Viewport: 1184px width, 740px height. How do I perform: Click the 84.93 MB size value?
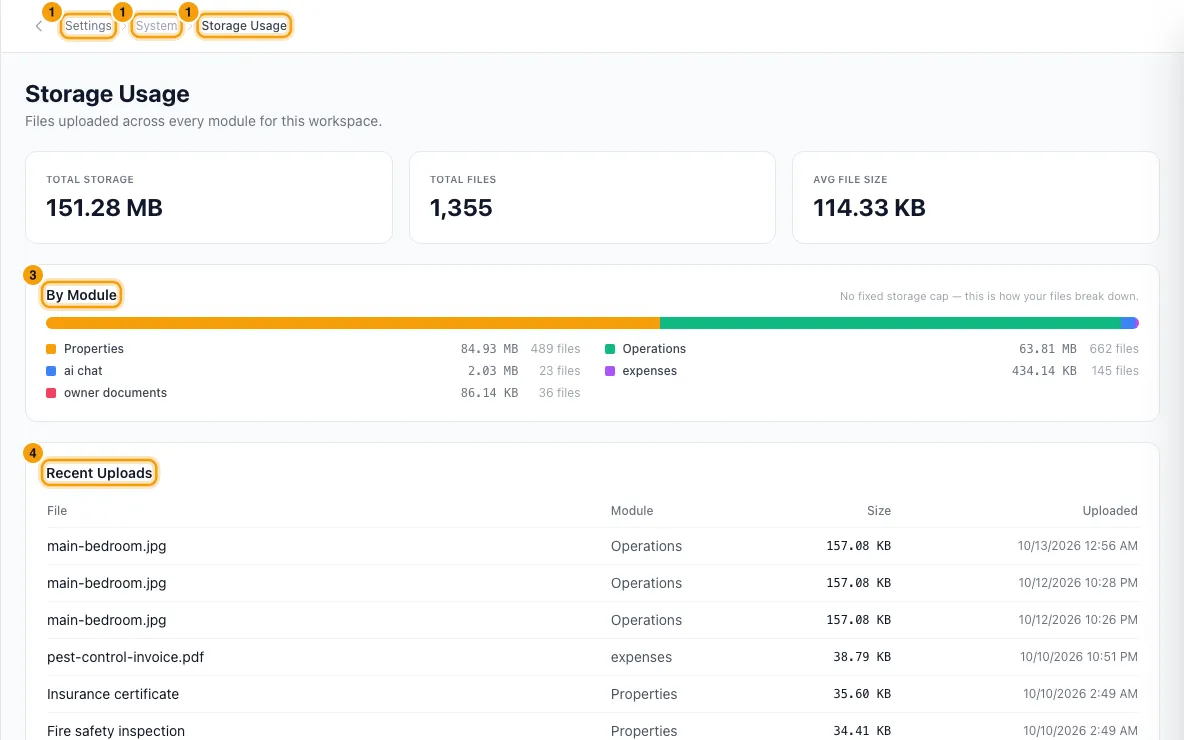pos(489,349)
